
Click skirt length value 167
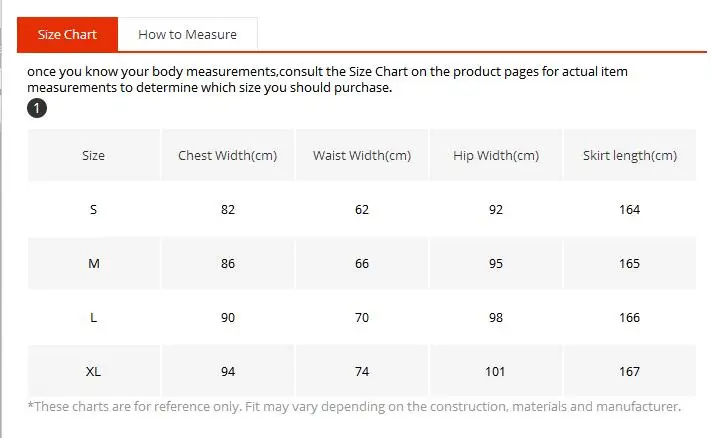(630, 371)
